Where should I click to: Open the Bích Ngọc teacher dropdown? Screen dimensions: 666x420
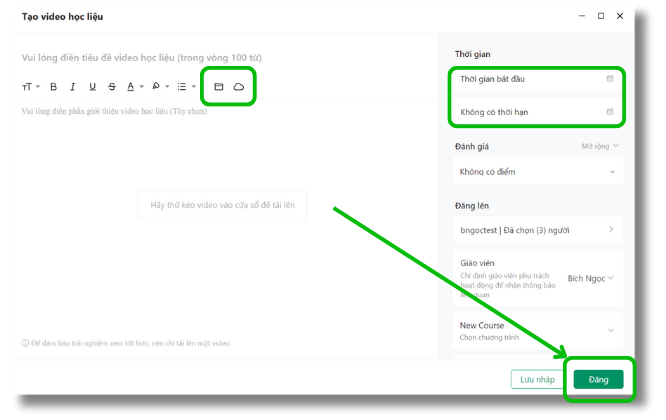[x=590, y=278]
